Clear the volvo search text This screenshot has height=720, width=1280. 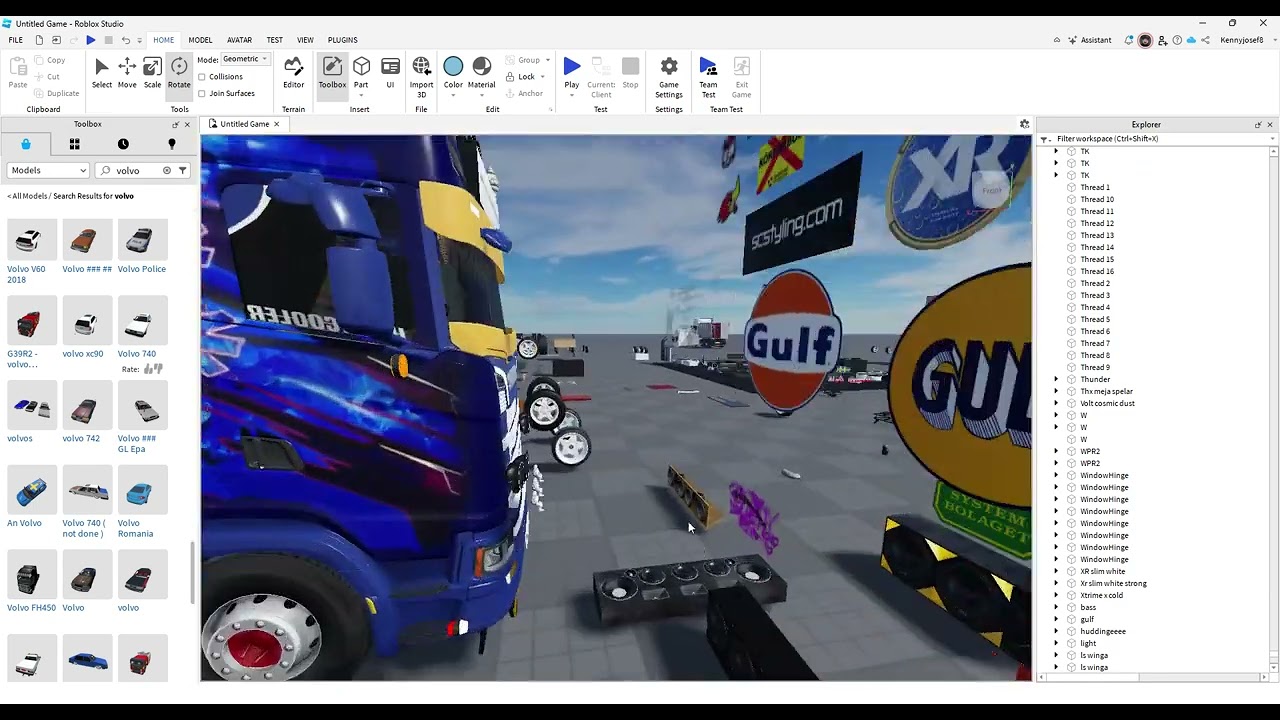click(167, 171)
